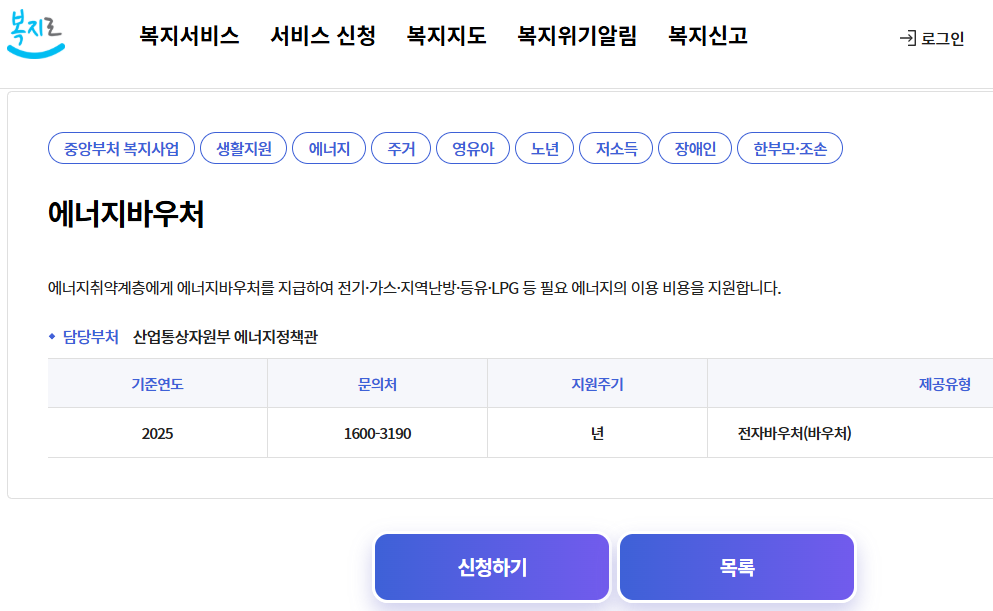Click 산업통상자원부 에너지정책관 text
Screen dimensions: 993x611
point(225,336)
